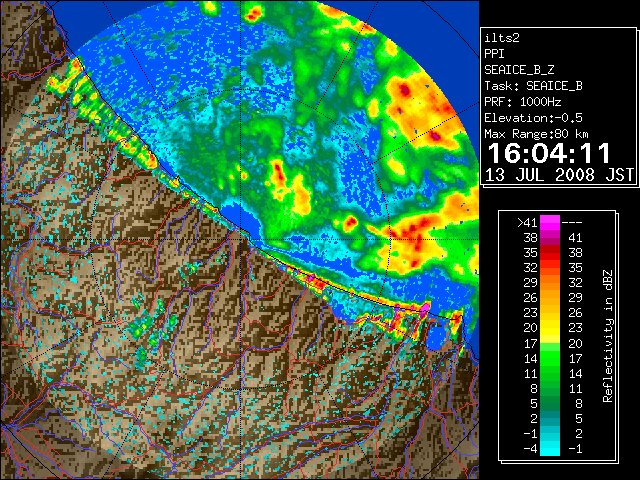The width and height of the screenshot is (640, 480).
Task: Click the '13 JUL 2008 JST' date
Action: coord(559,175)
